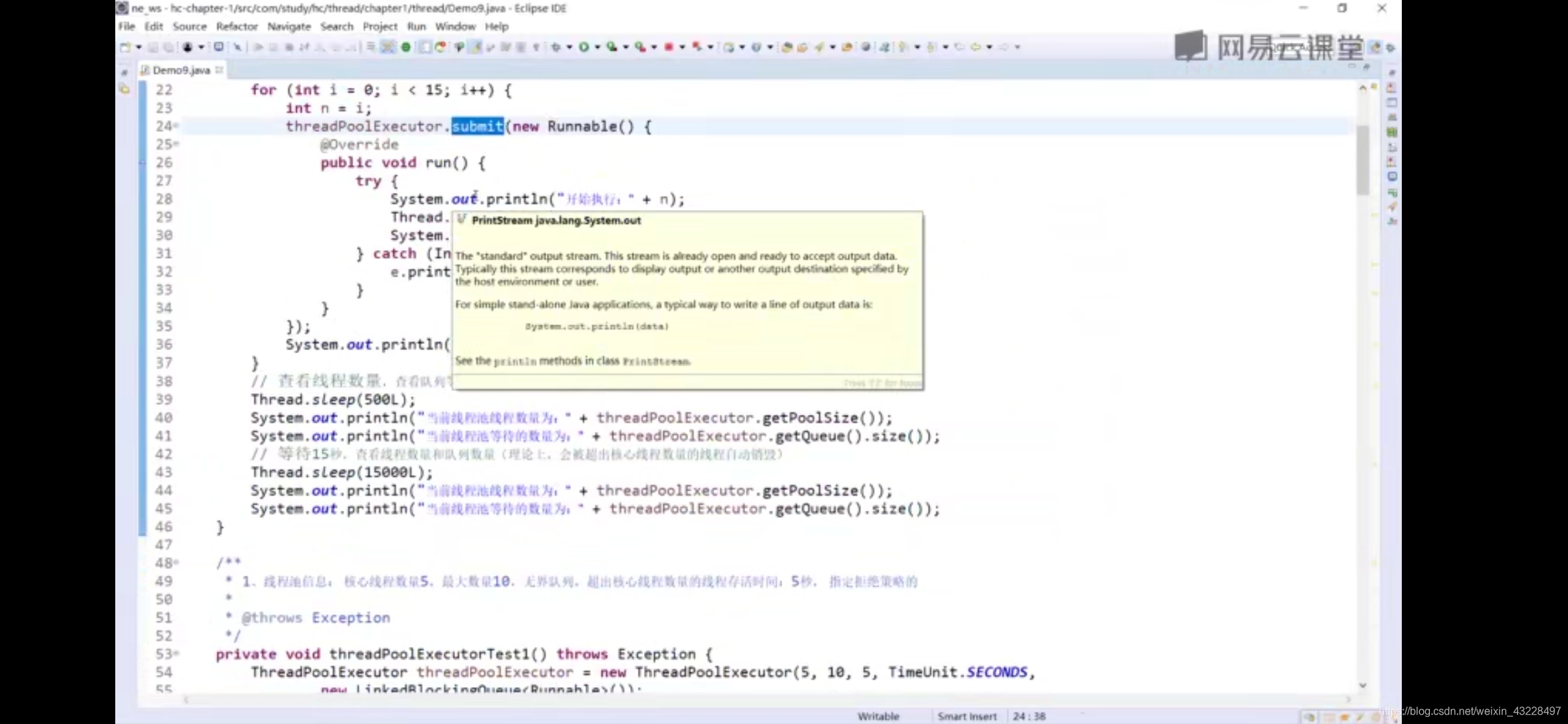Click the red square toolbar icon
Screen dimensions: 1568x724
tap(668, 47)
